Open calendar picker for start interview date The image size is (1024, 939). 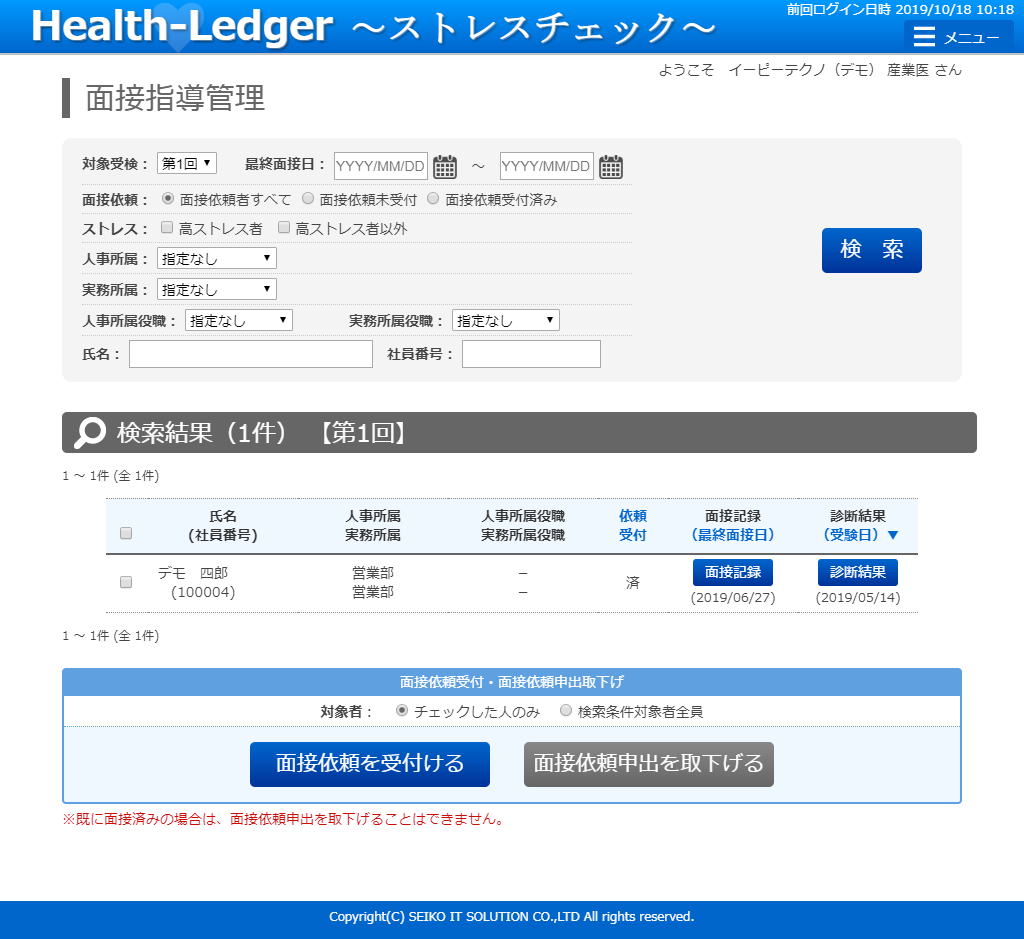[x=445, y=166]
